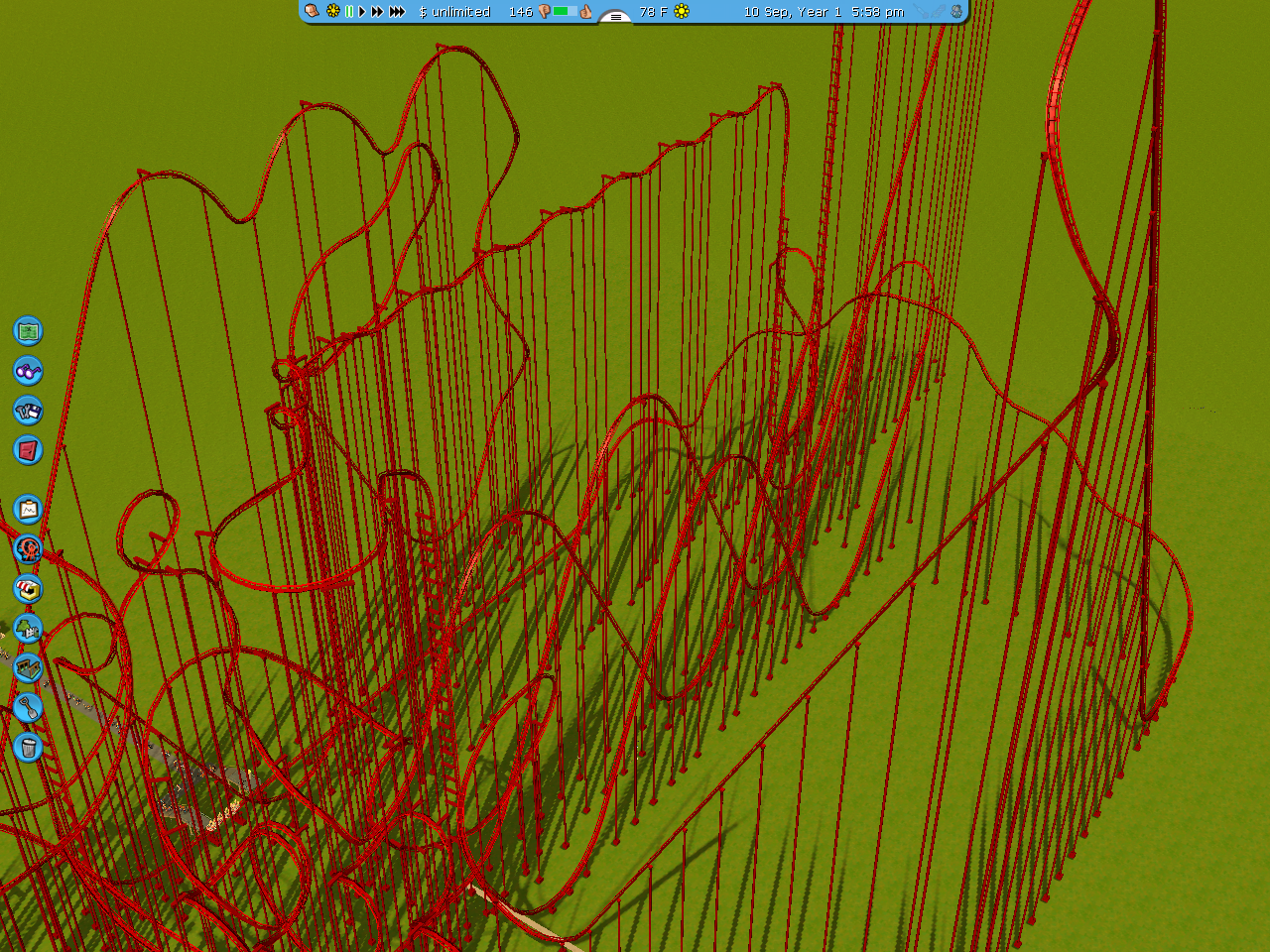Select the terrain shovel tool
Screen dimensions: 1270x952
[28, 707]
